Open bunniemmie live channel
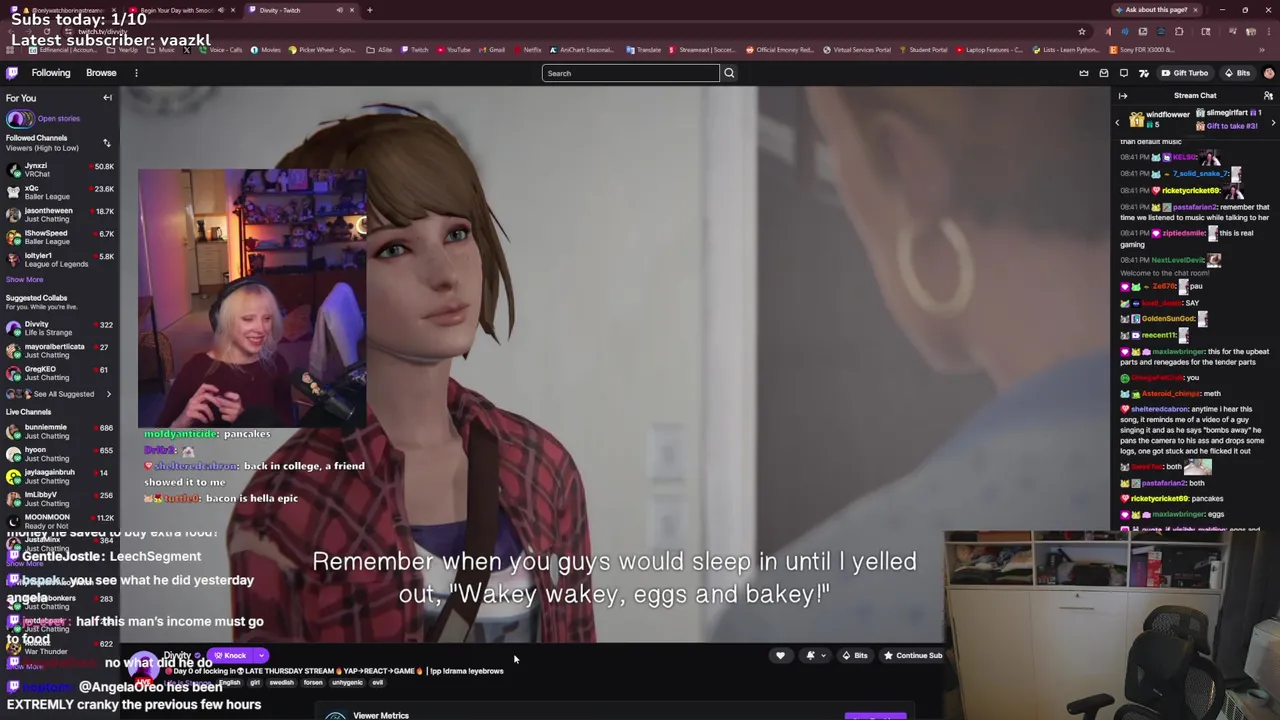 tap(60, 431)
